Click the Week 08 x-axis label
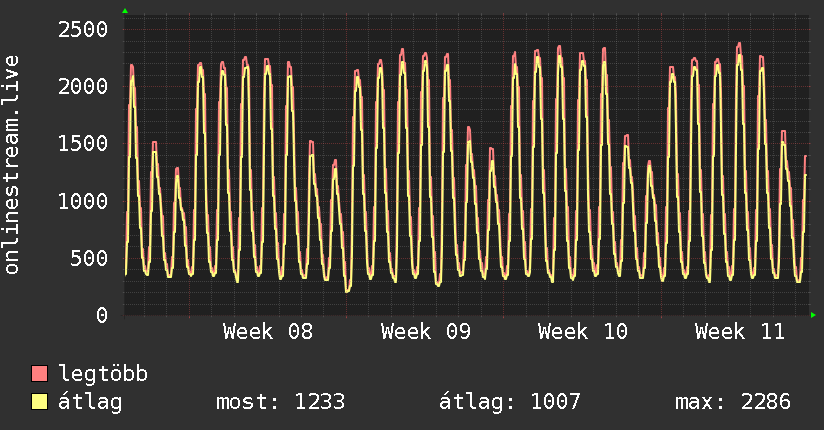The width and height of the screenshot is (824, 430). [267, 332]
